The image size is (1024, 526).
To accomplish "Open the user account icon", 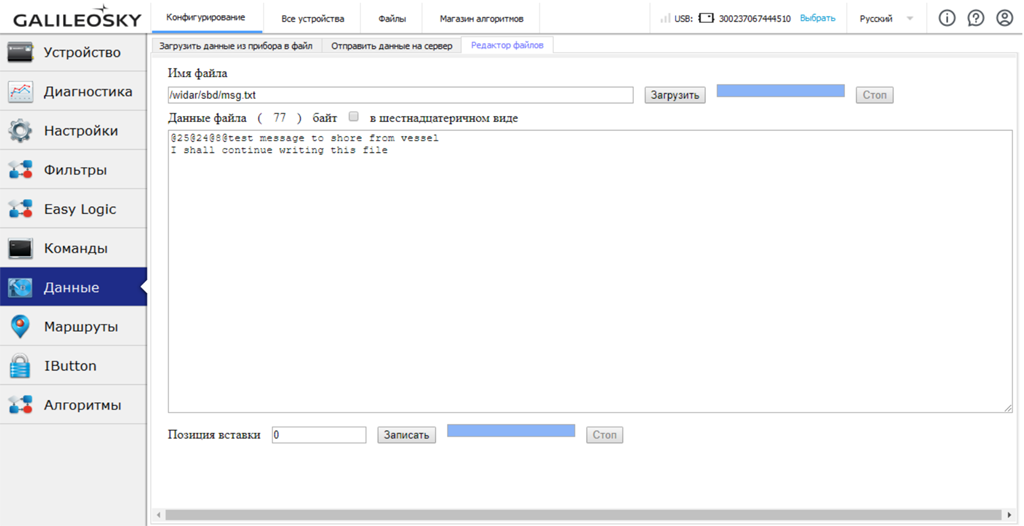I will pyautogui.click(x=1004, y=18).
